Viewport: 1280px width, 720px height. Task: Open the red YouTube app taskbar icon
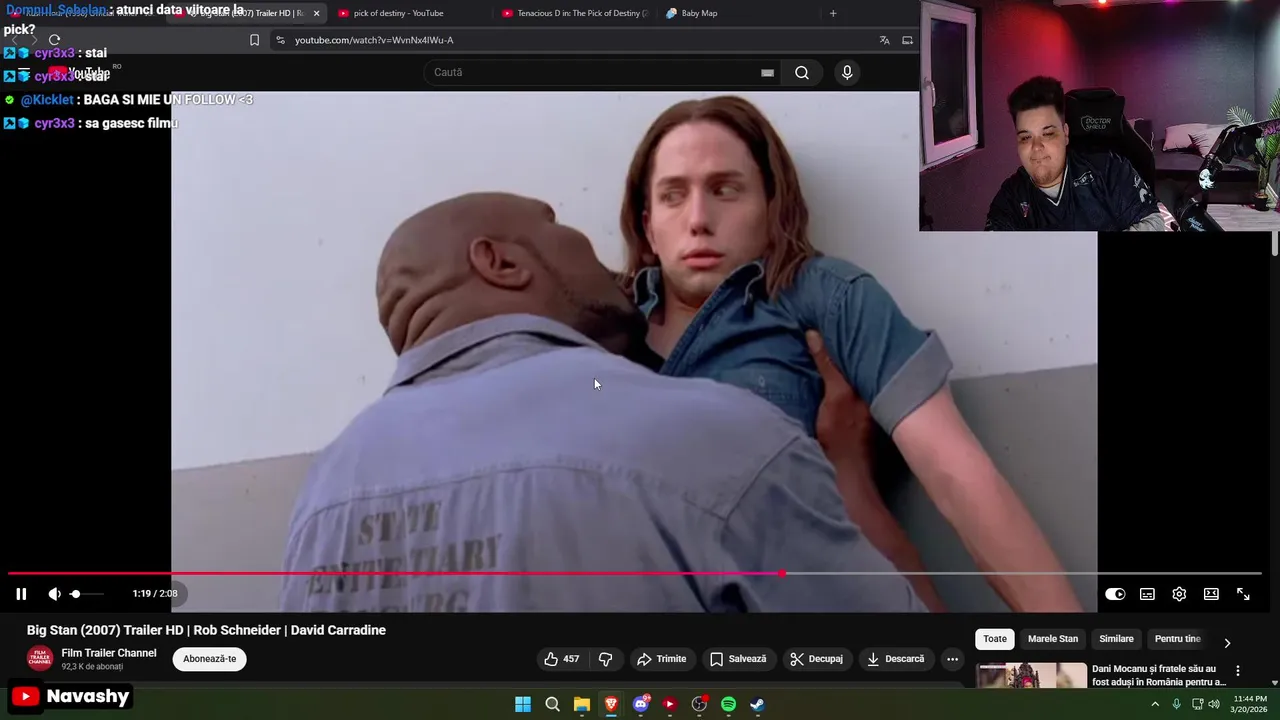670,704
